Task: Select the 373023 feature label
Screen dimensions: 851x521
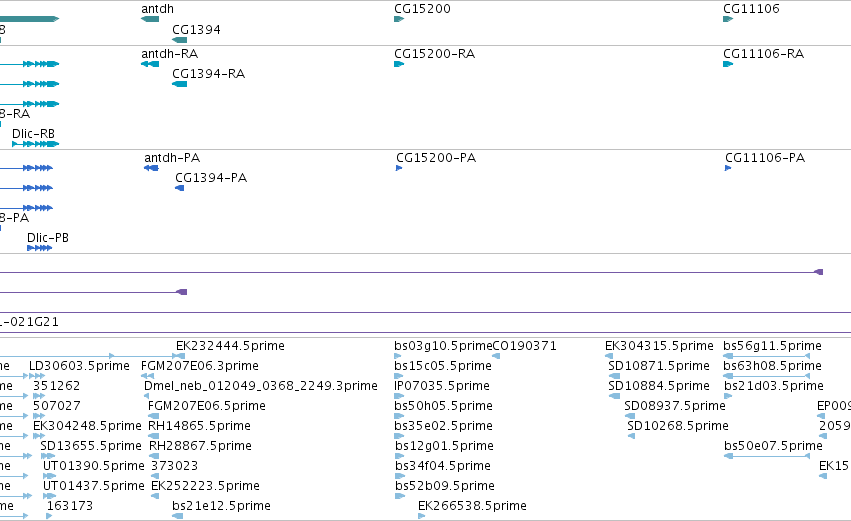Action: pyautogui.click(x=174, y=466)
